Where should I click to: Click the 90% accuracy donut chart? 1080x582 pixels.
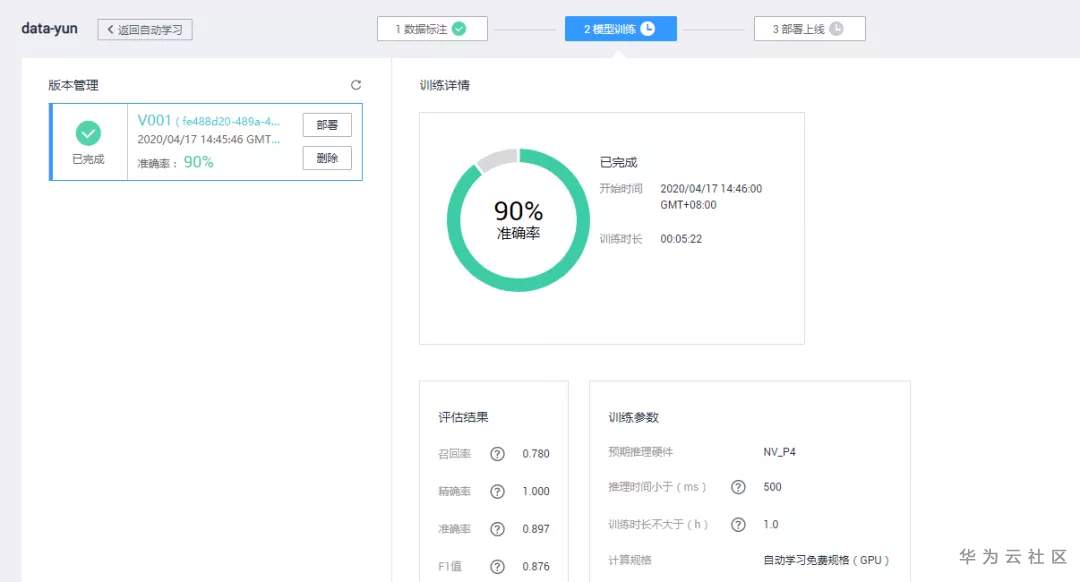coord(518,220)
